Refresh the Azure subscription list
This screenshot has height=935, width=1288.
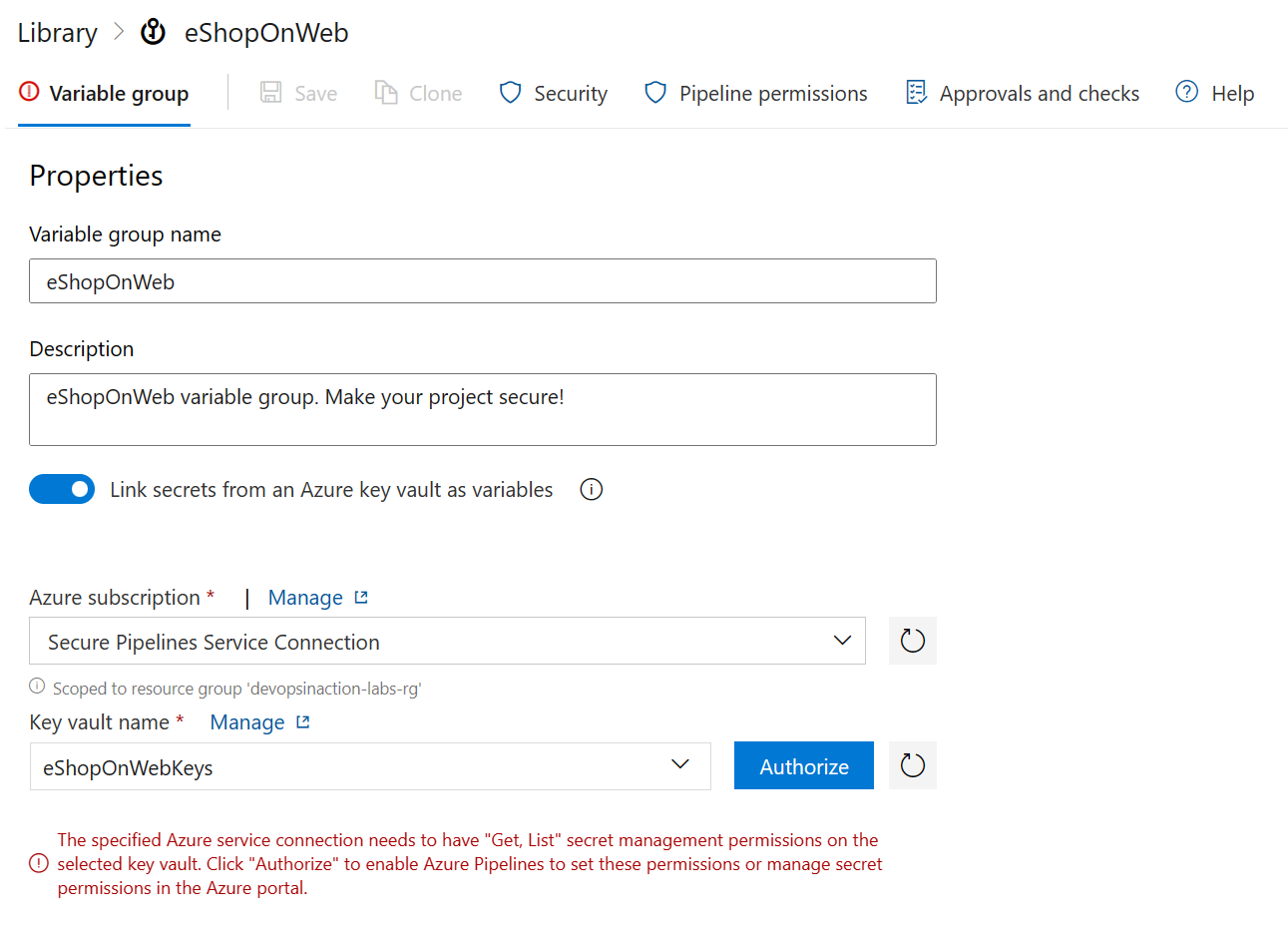point(912,641)
